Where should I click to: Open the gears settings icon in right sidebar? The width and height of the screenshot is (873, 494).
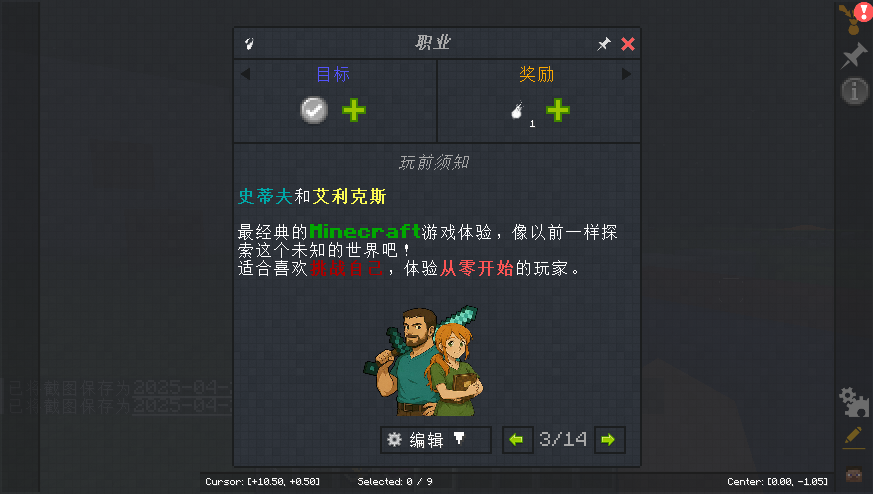pos(854,402)
